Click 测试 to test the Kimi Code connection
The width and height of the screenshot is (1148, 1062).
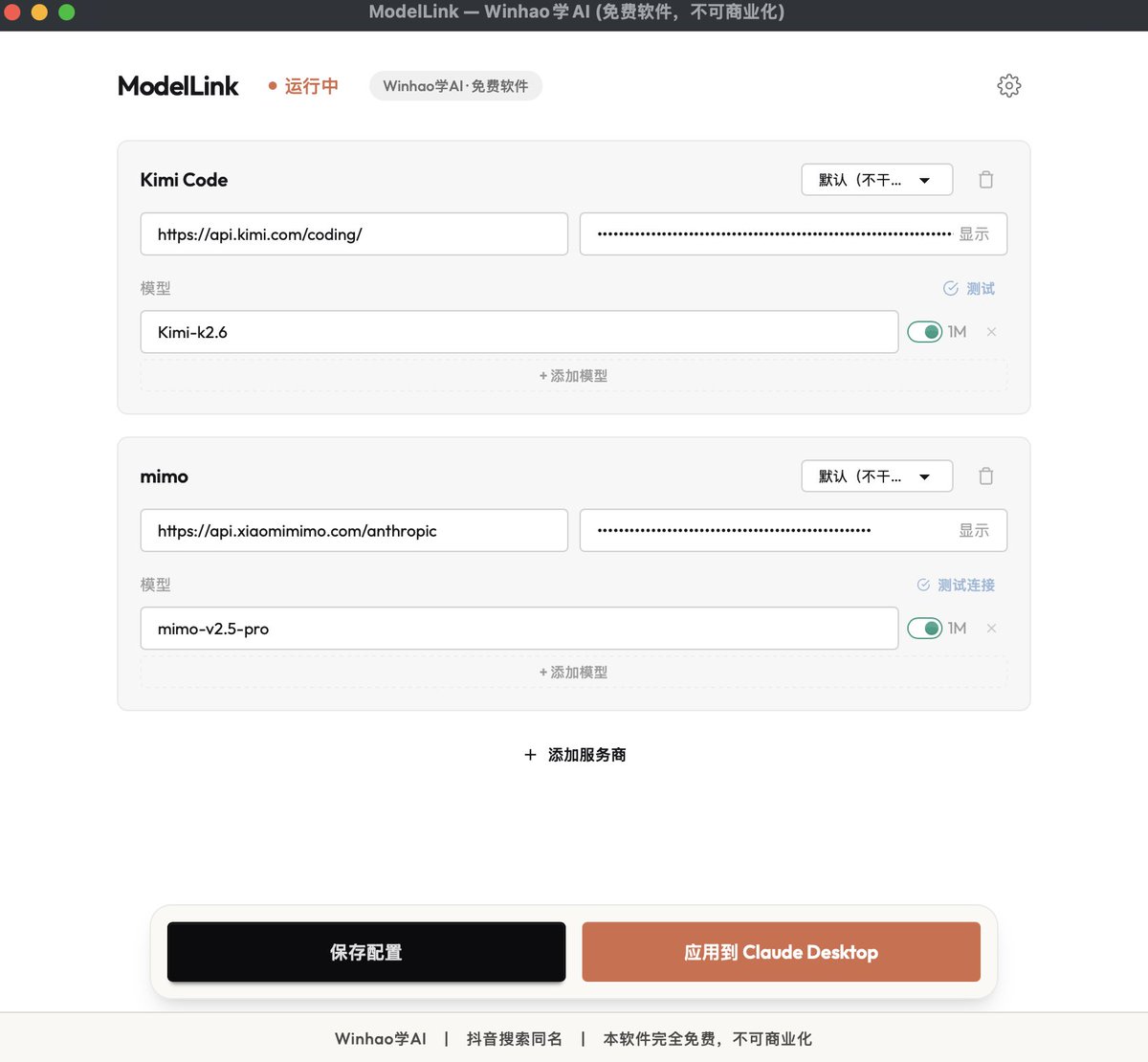coord(969,288)
